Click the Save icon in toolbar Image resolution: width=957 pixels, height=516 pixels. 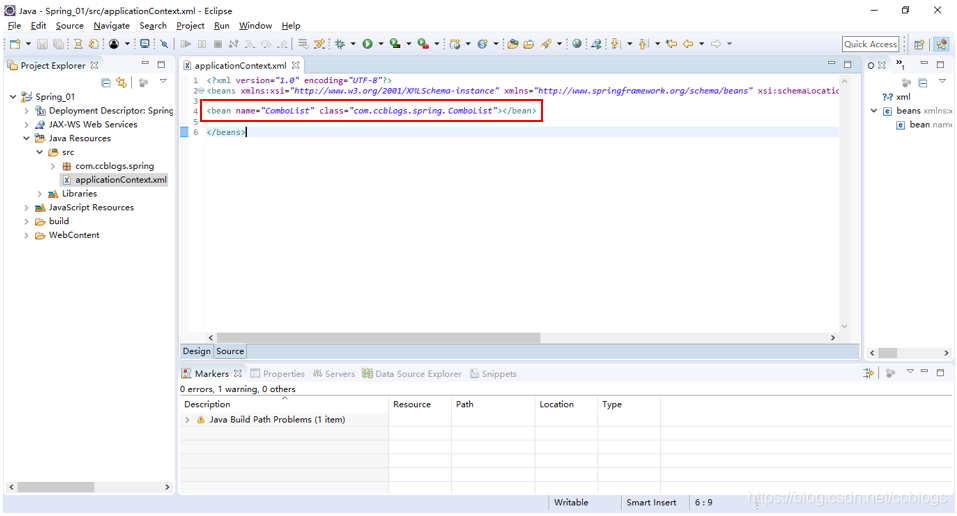[42, 44]
